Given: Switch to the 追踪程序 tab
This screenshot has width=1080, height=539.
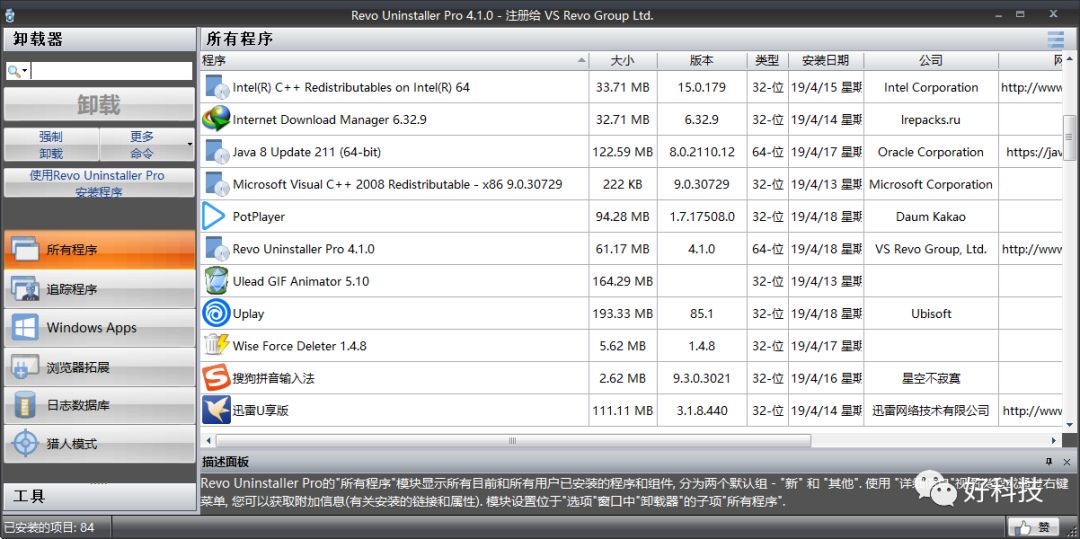Looking at the screenshot, I should 98,289.
